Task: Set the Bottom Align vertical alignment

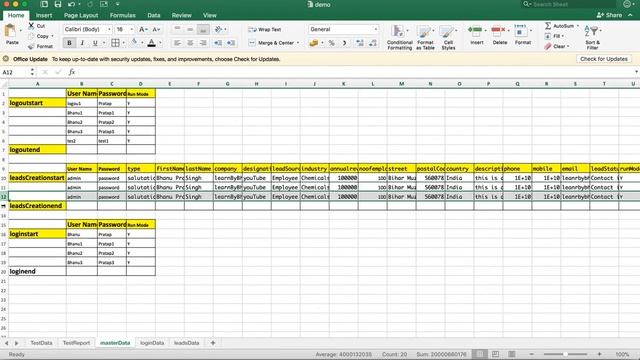Action: tap(203, 29)
